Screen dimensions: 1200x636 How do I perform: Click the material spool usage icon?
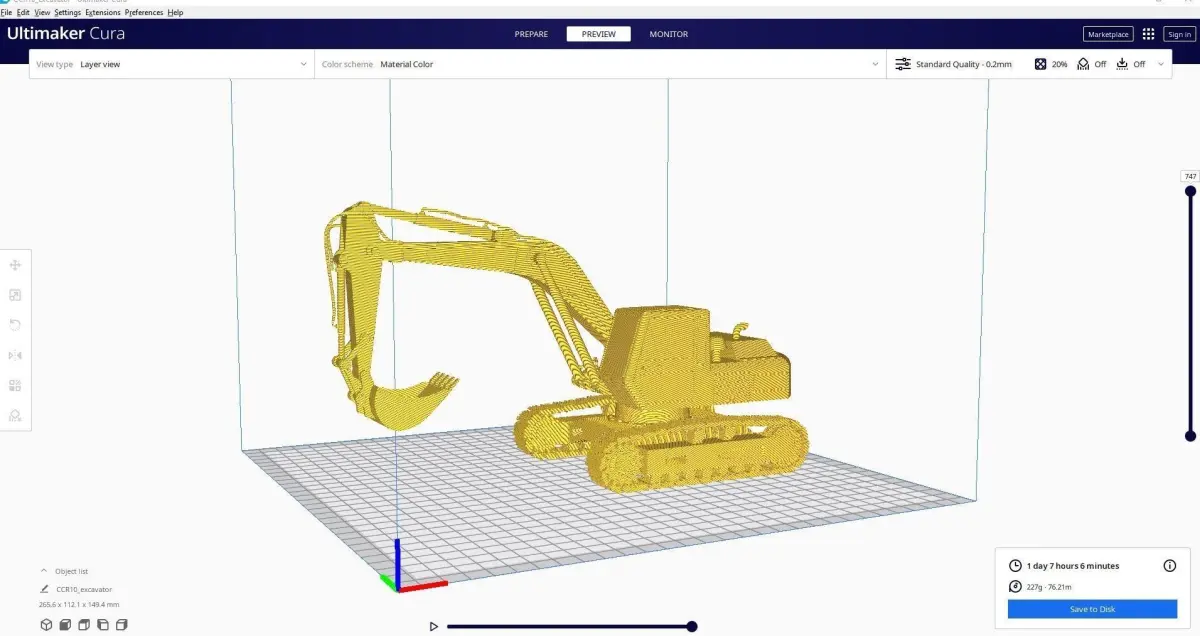point(1016,587)
